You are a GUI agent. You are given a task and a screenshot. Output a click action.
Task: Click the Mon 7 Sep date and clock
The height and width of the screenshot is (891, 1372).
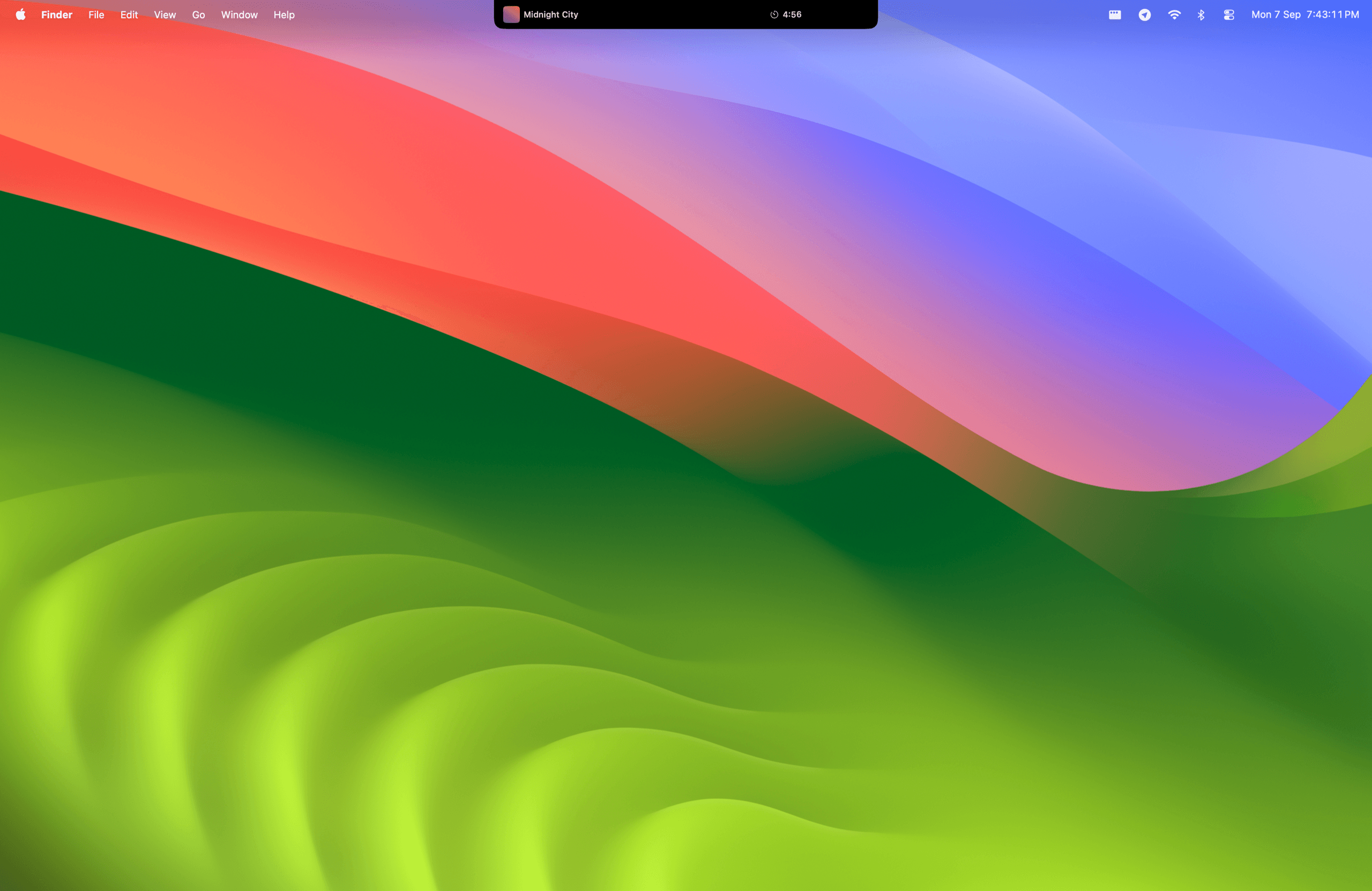pos(1305,14)
